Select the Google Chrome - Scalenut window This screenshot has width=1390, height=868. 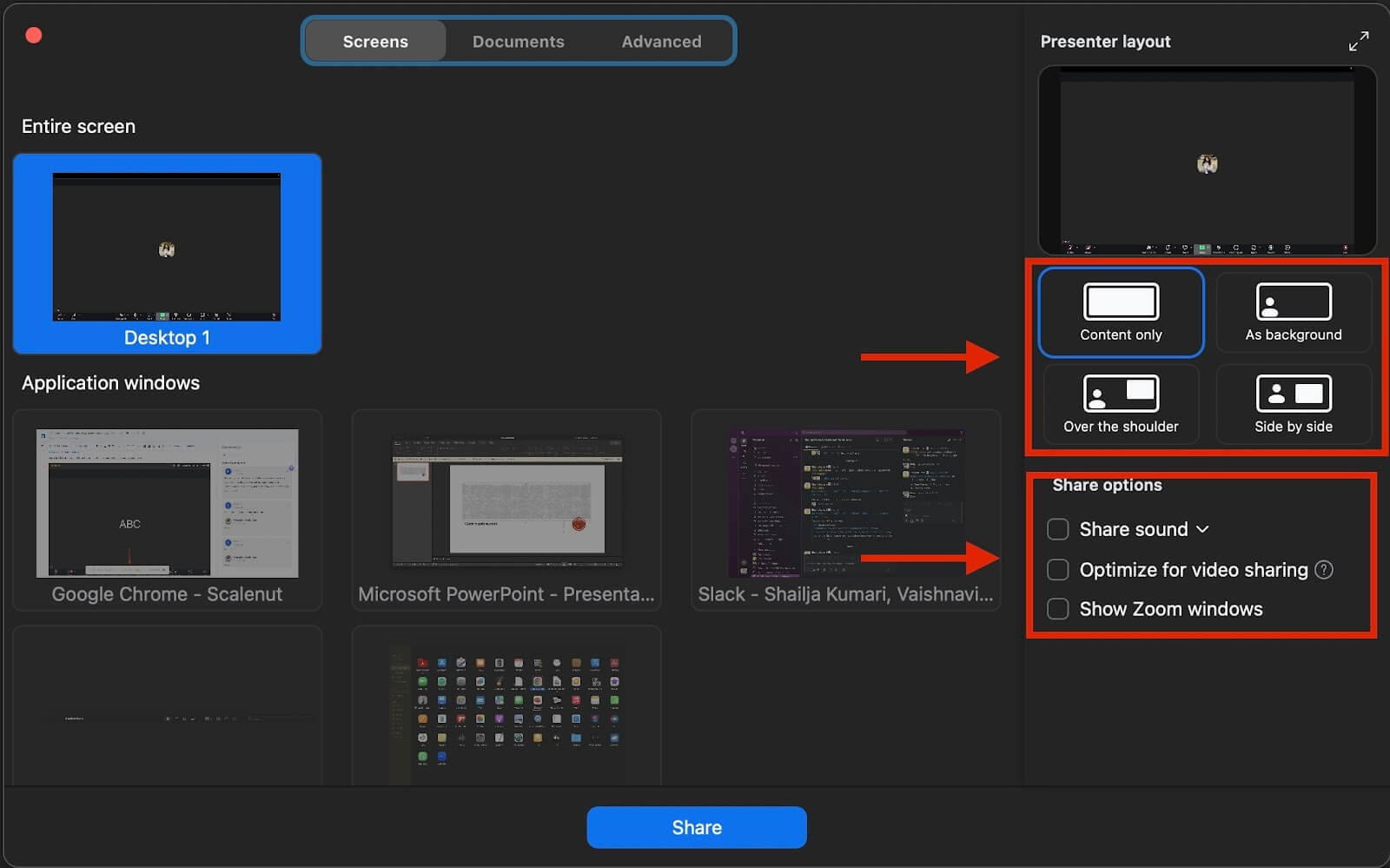tap(167, 510)
